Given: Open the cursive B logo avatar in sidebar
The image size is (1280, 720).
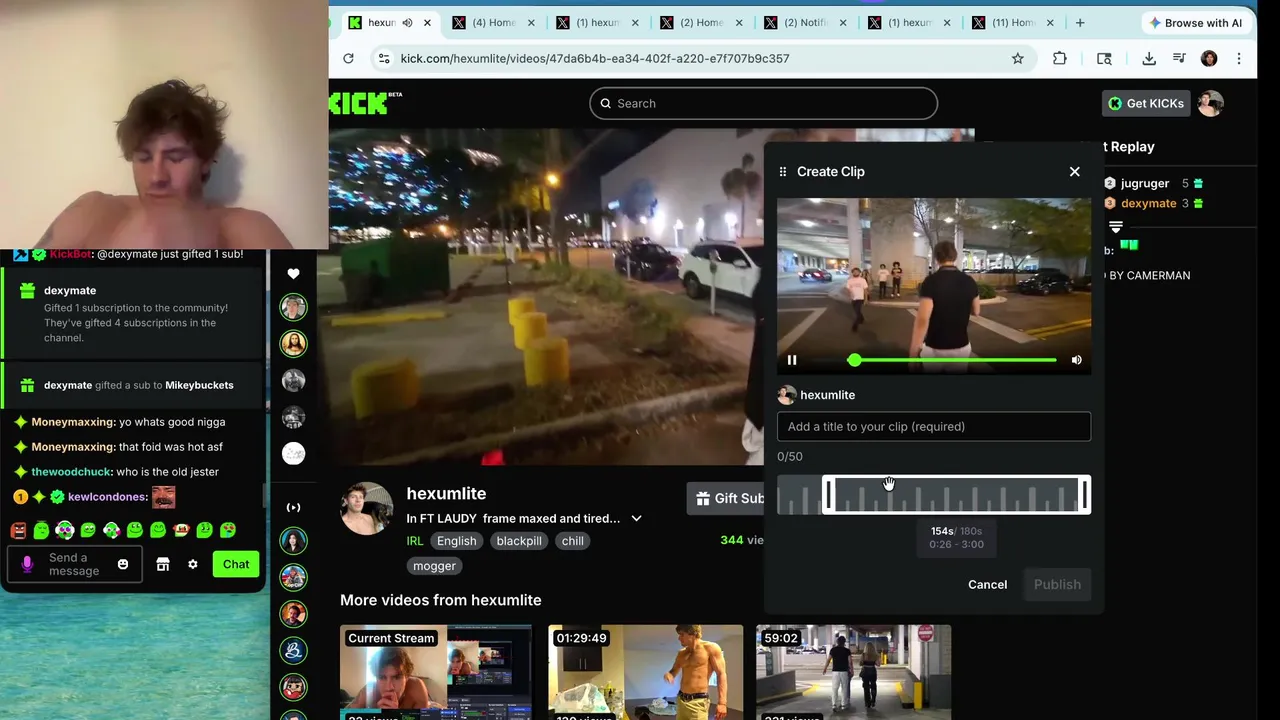Looking at the screenshot, I should point(293,651).
